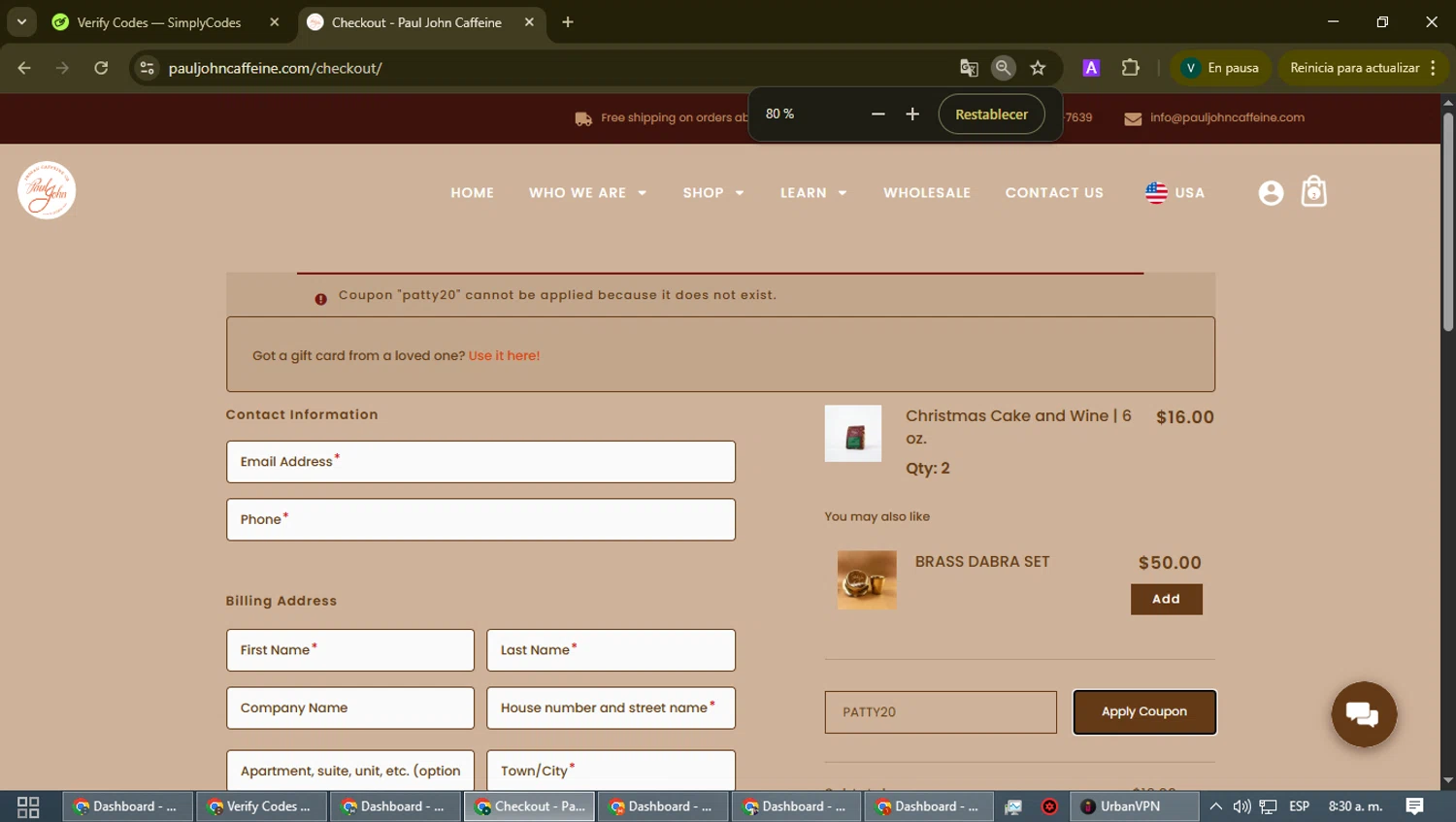Screen dimensions: 1456x822
Task: Reload the page
Action: pyautogui.click(x=101, y=68)
